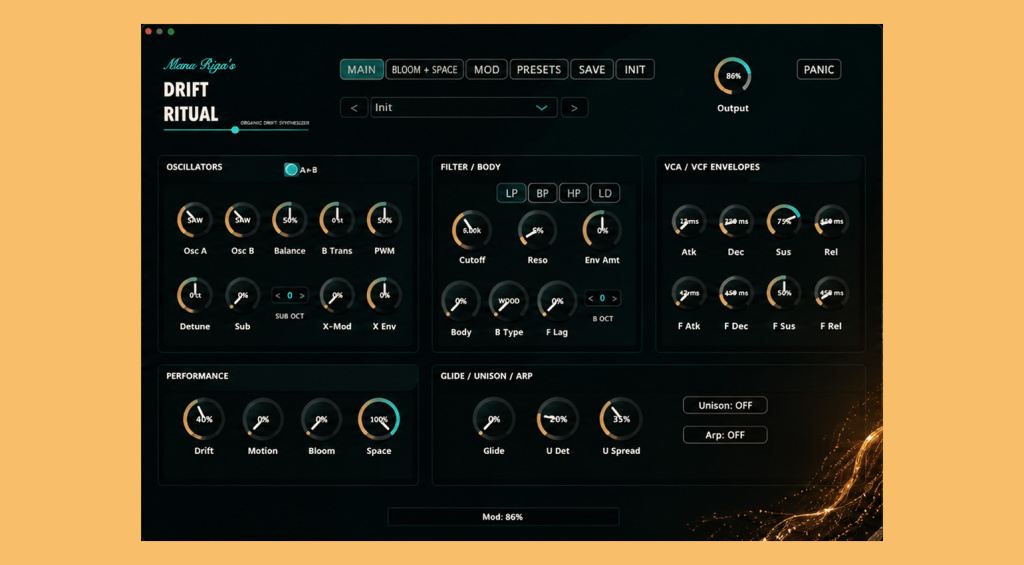Click the Dec envelope knob

736,221
